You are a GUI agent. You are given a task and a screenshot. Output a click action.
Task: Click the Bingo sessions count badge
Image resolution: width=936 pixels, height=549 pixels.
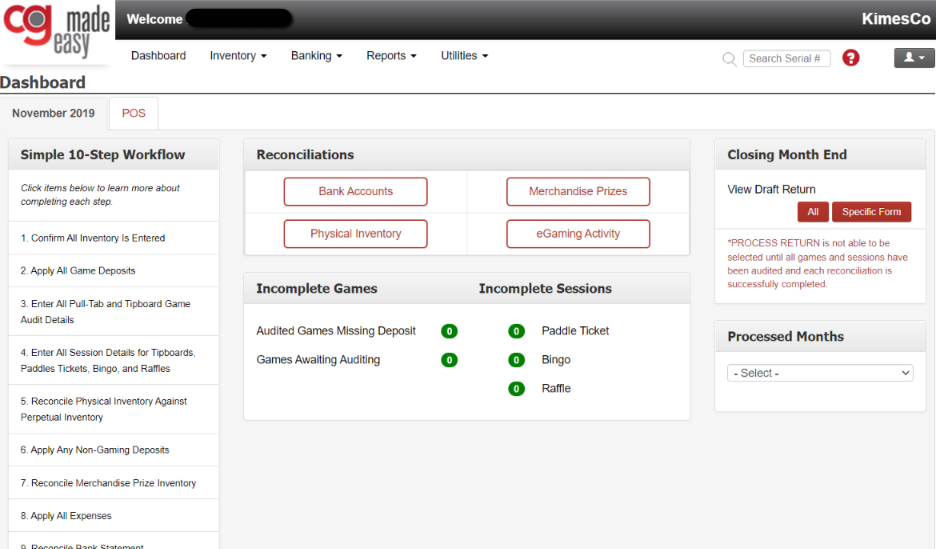point(516,360)
